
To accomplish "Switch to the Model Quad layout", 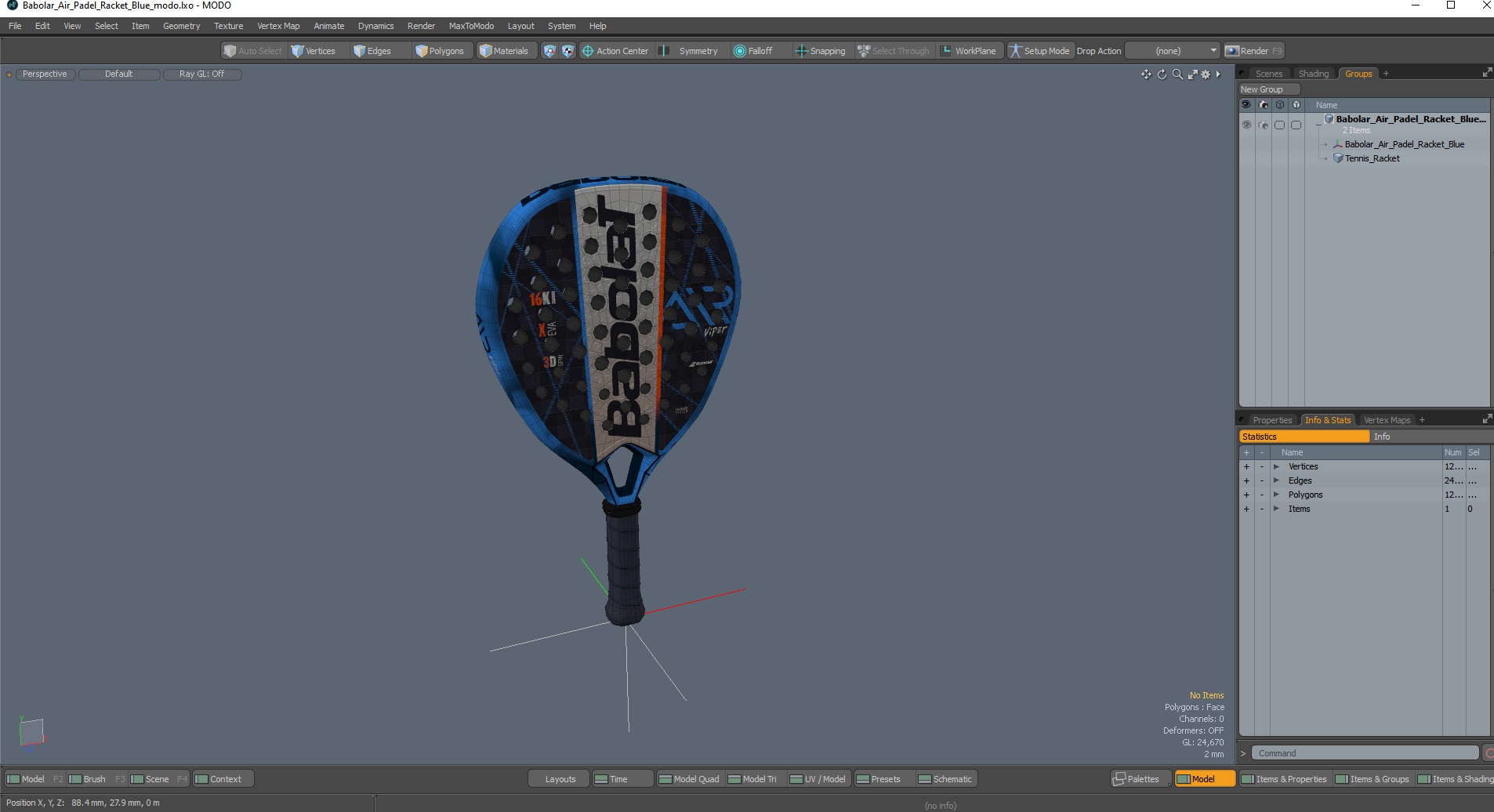I will coord(689,779).
